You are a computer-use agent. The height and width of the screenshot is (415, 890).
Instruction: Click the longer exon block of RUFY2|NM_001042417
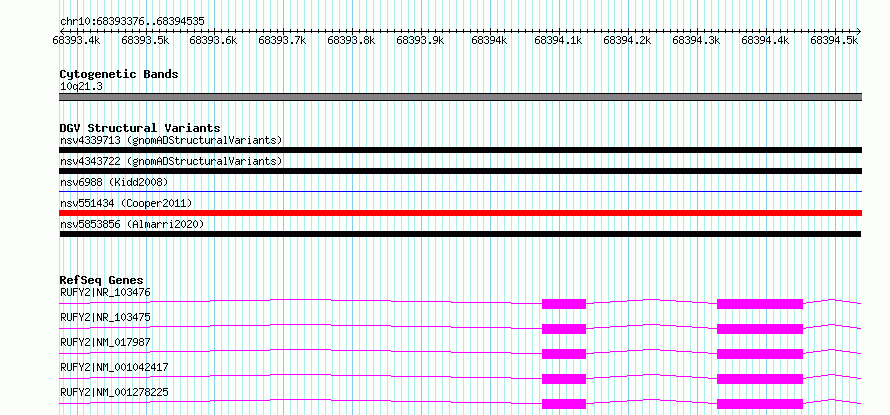[x=760, y=379]
